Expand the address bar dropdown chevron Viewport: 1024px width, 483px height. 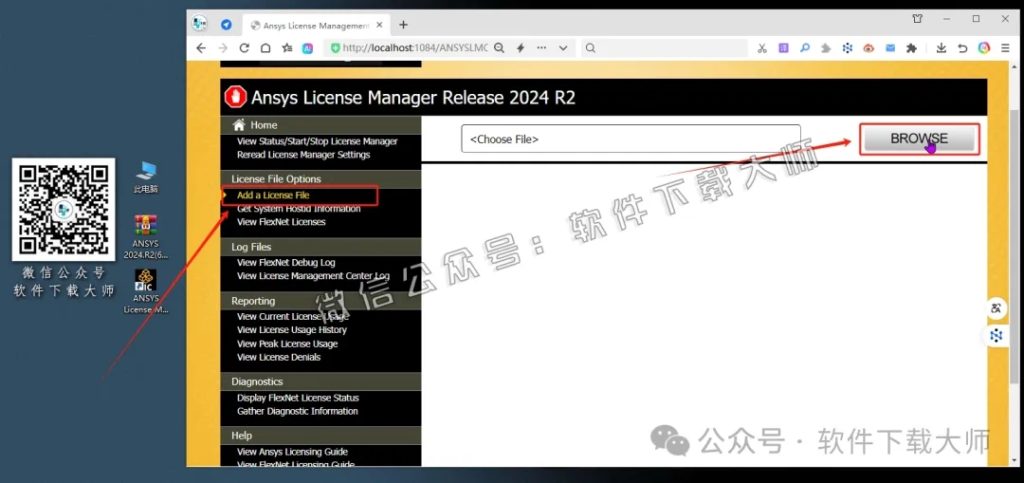563,48
